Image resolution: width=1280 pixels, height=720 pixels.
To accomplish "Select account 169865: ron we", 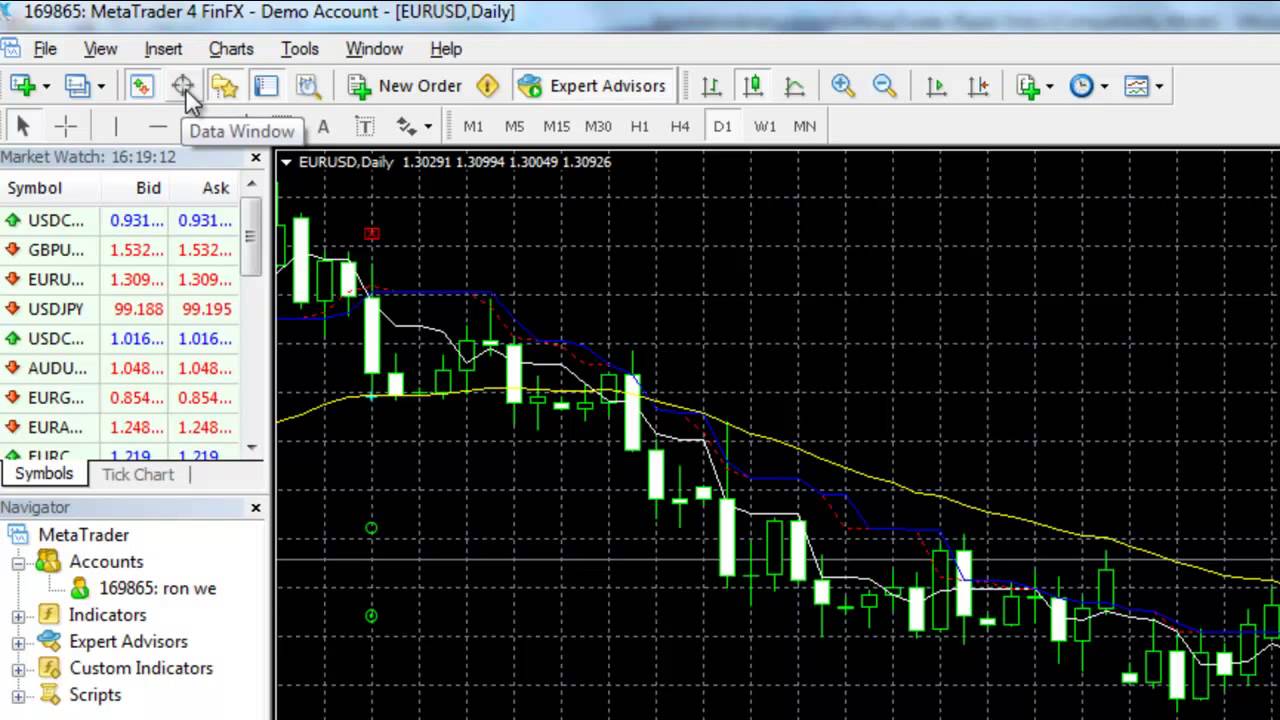I will pyautogui.click(x=157, y=588).
